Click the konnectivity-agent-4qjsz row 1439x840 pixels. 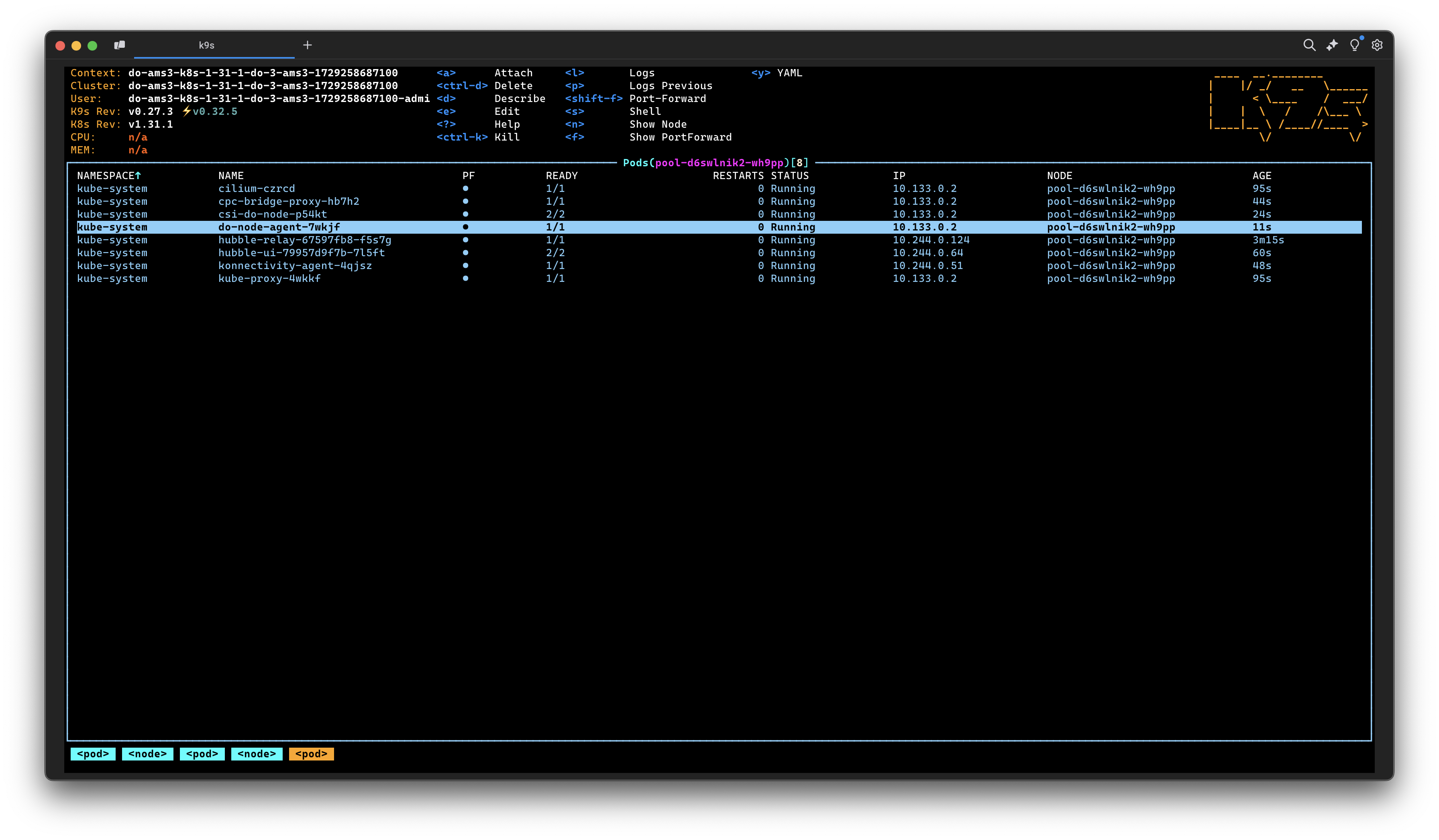(295, 265)
